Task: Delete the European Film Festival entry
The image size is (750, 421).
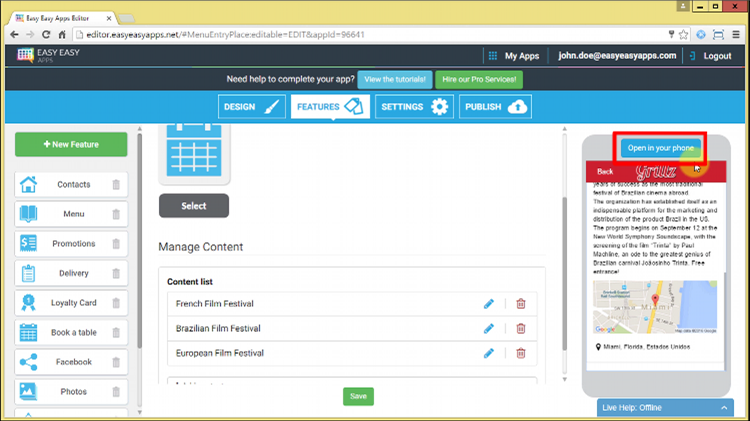Action: pyautogui.click(x=521, y=353)
